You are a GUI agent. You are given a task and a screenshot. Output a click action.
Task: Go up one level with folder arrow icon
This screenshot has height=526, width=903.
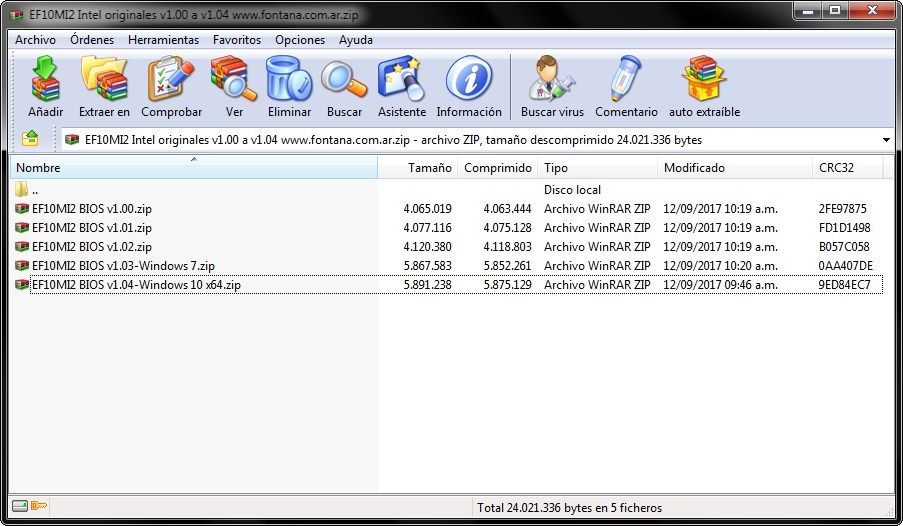pos(30,138)
